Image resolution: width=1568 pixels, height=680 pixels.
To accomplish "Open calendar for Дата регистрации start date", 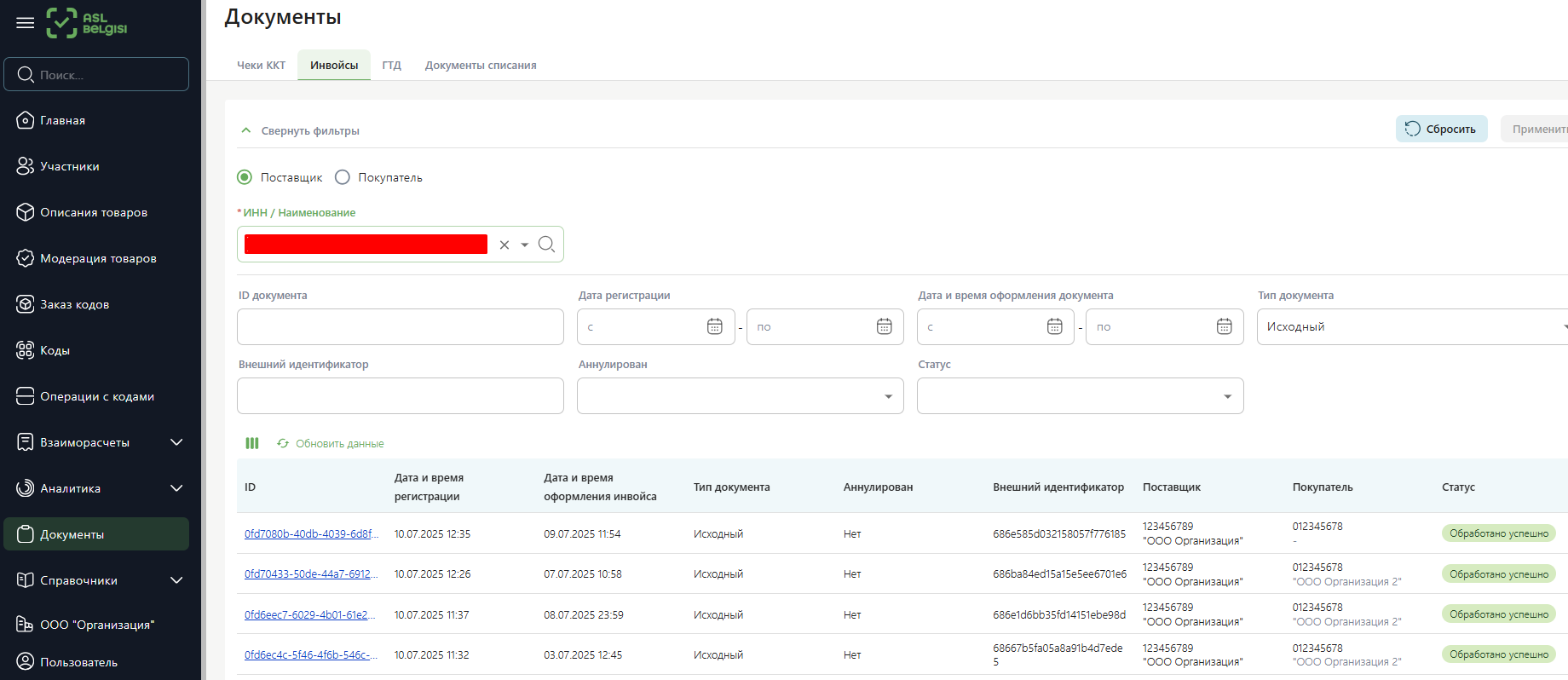I will 714,327.
